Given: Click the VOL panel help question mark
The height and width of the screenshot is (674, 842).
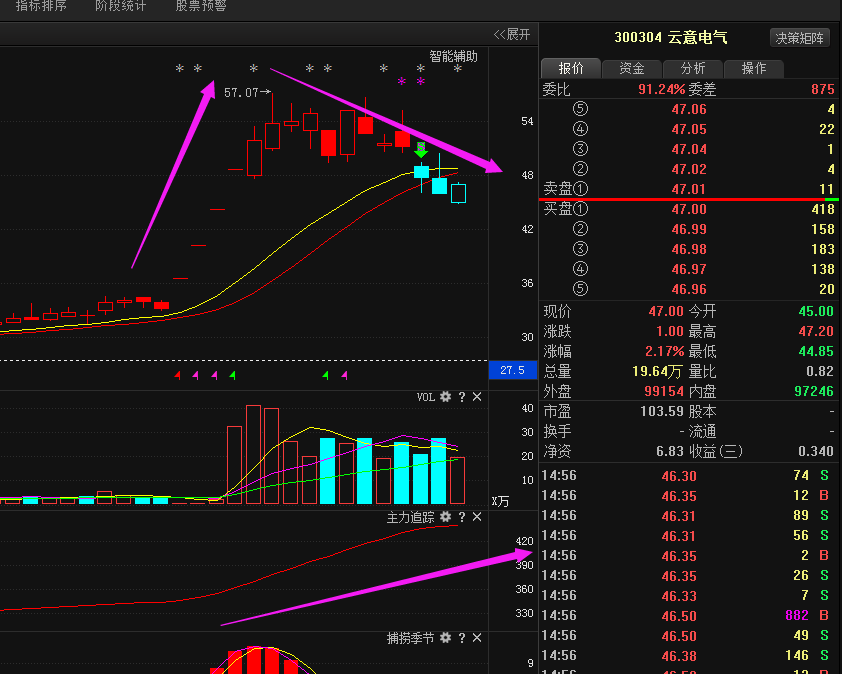Looking at the screenshot, I should click(x=462, y=397).
